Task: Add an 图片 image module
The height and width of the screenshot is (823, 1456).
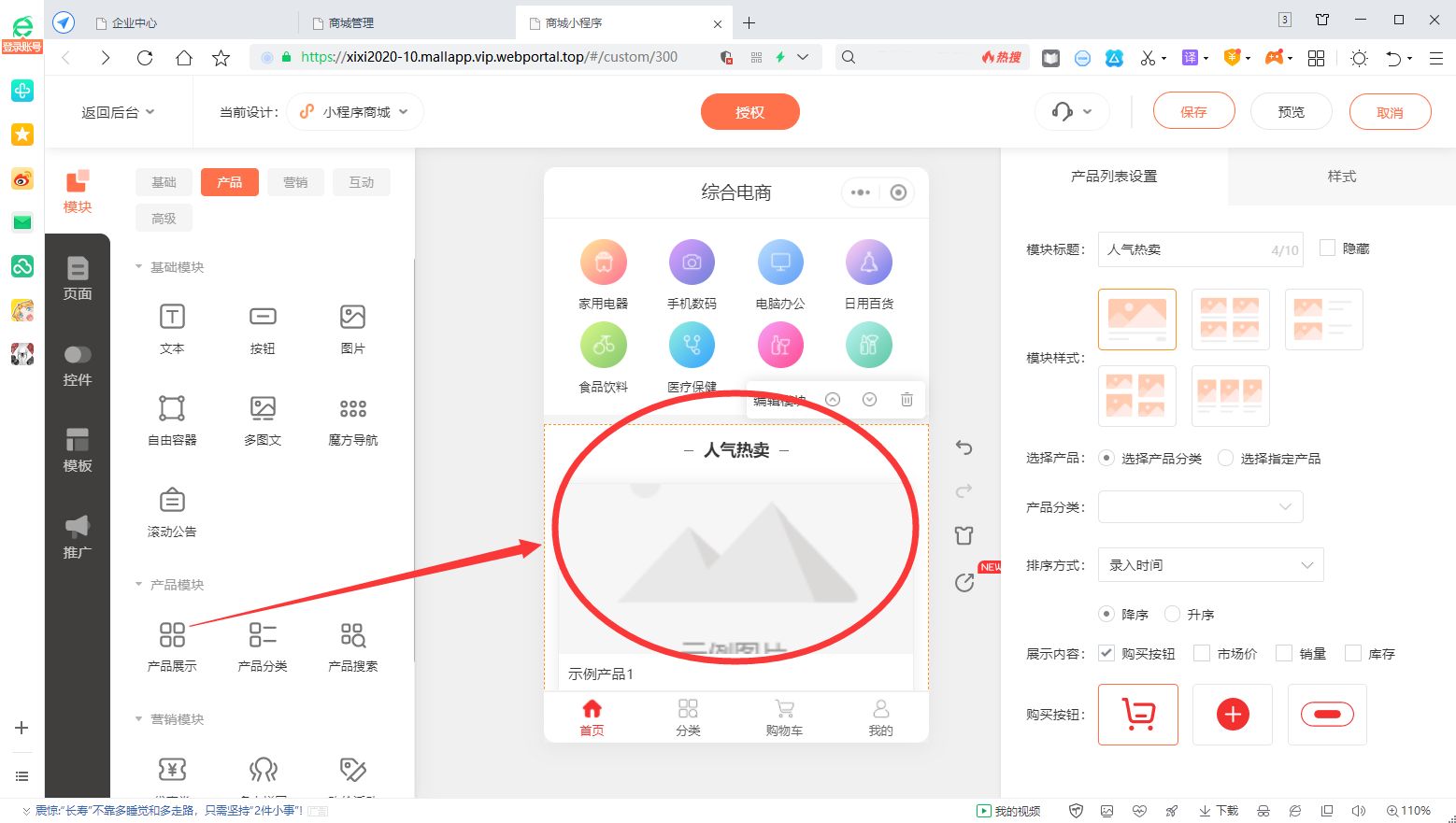Action: point(351,327)
